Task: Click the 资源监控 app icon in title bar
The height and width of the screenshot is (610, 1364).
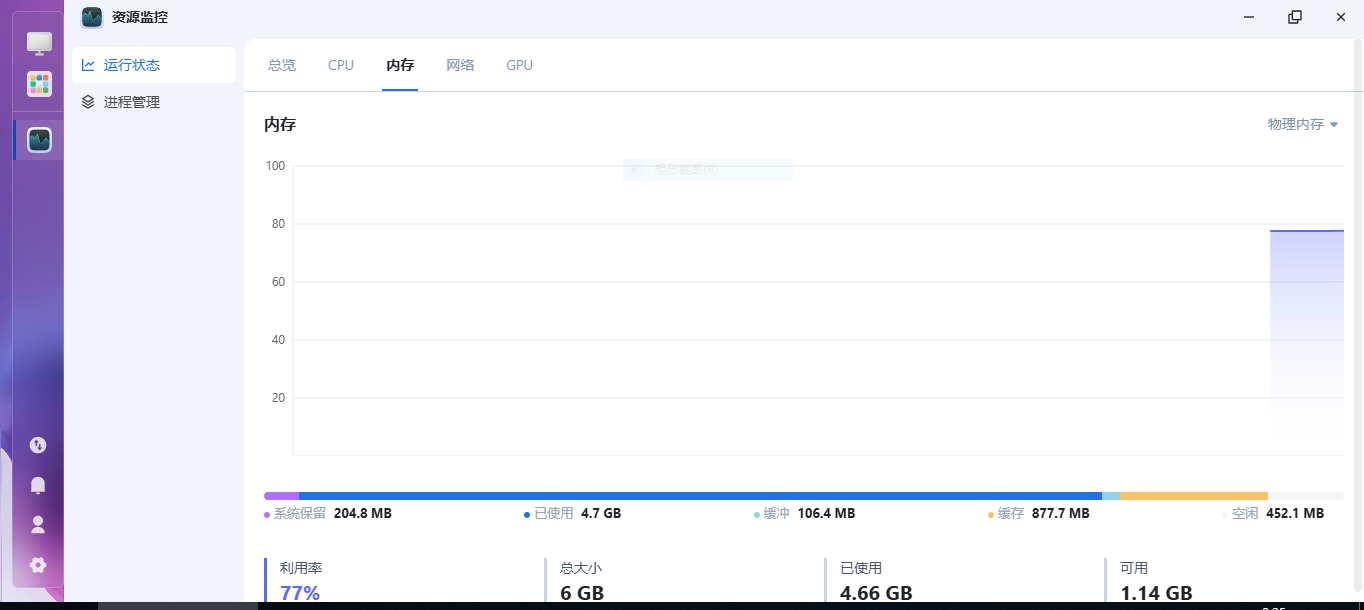Action: [92, 17]
